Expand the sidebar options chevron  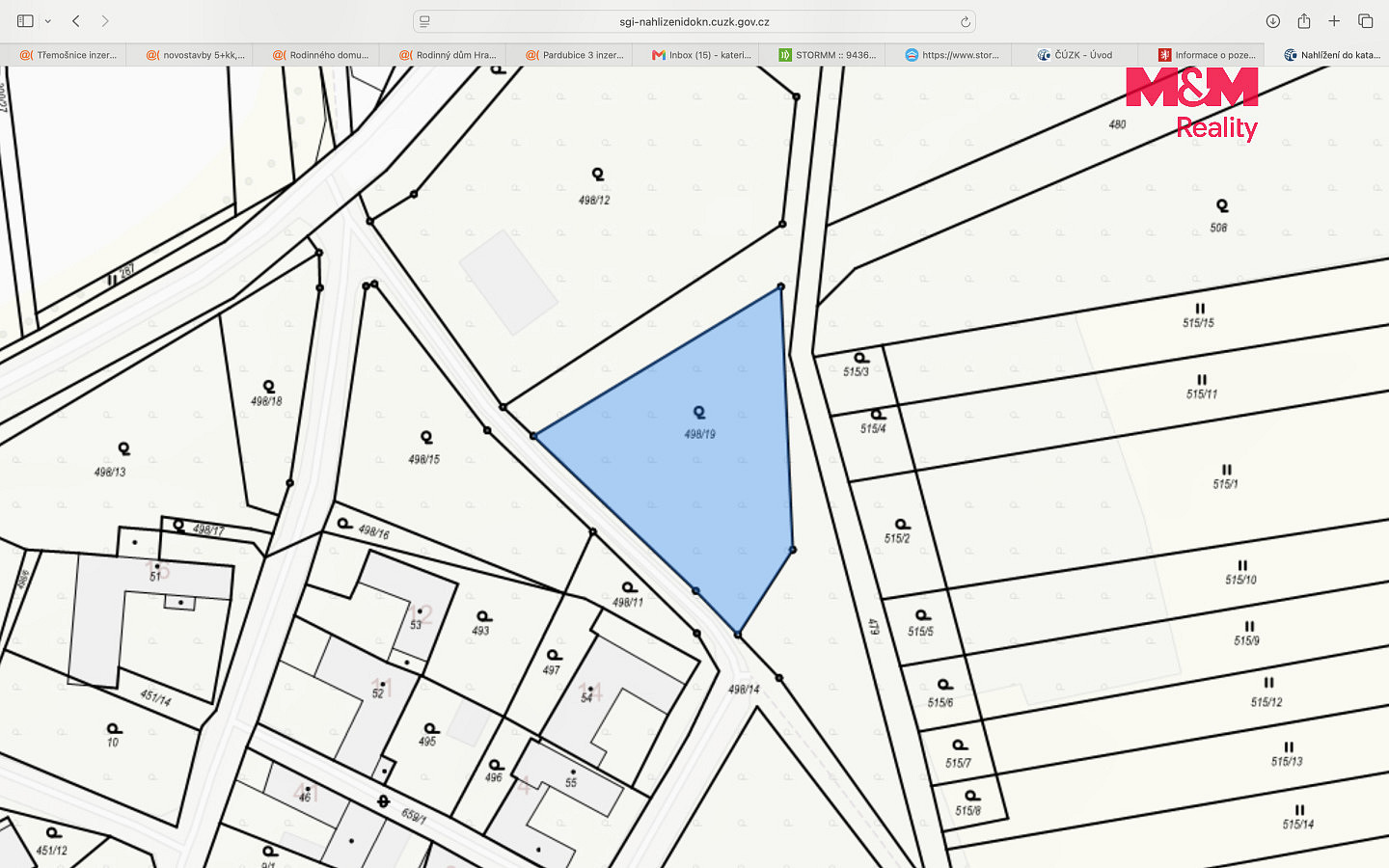point(47,21)
